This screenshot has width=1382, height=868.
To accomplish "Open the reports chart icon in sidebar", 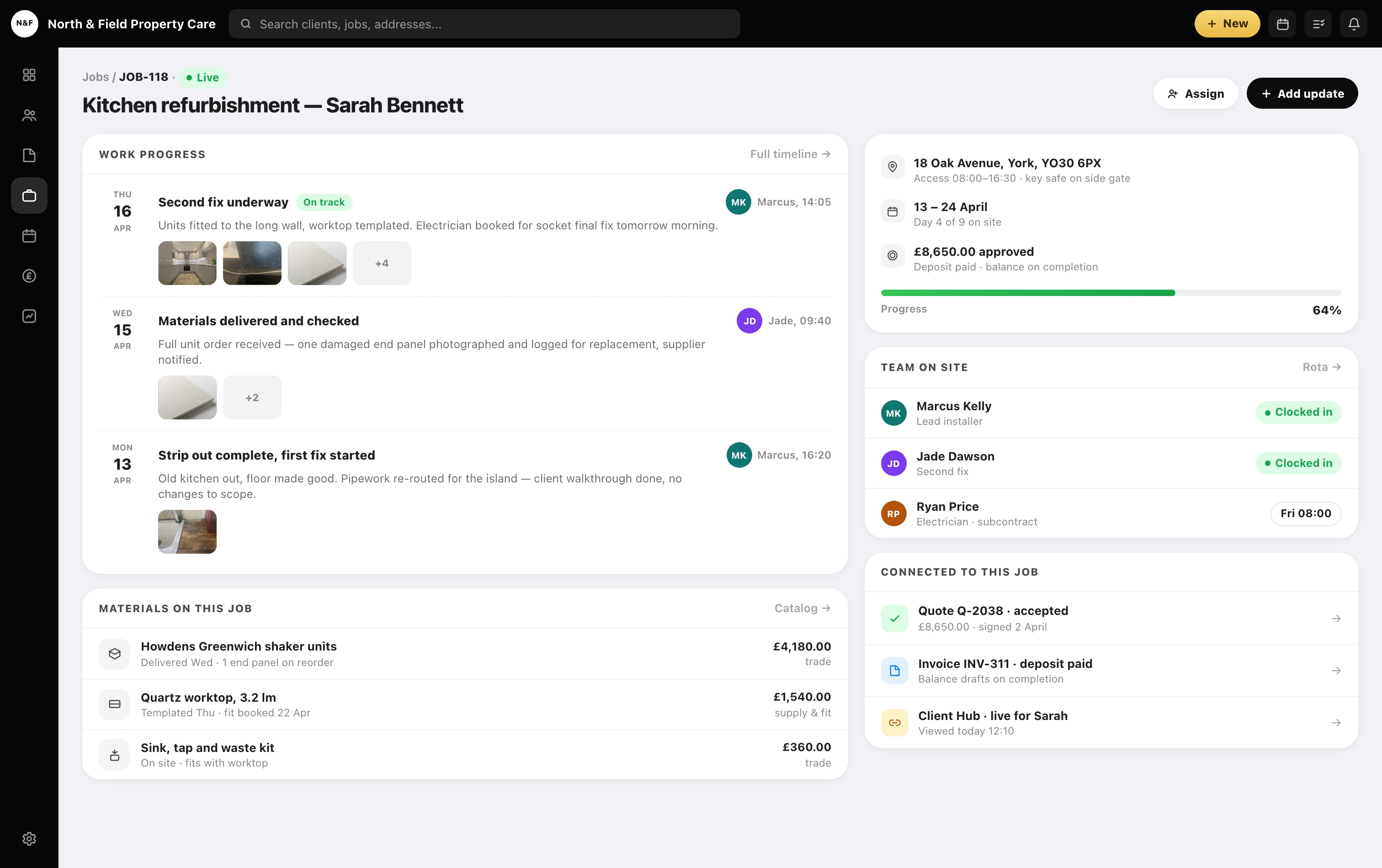I will [29, 316].
